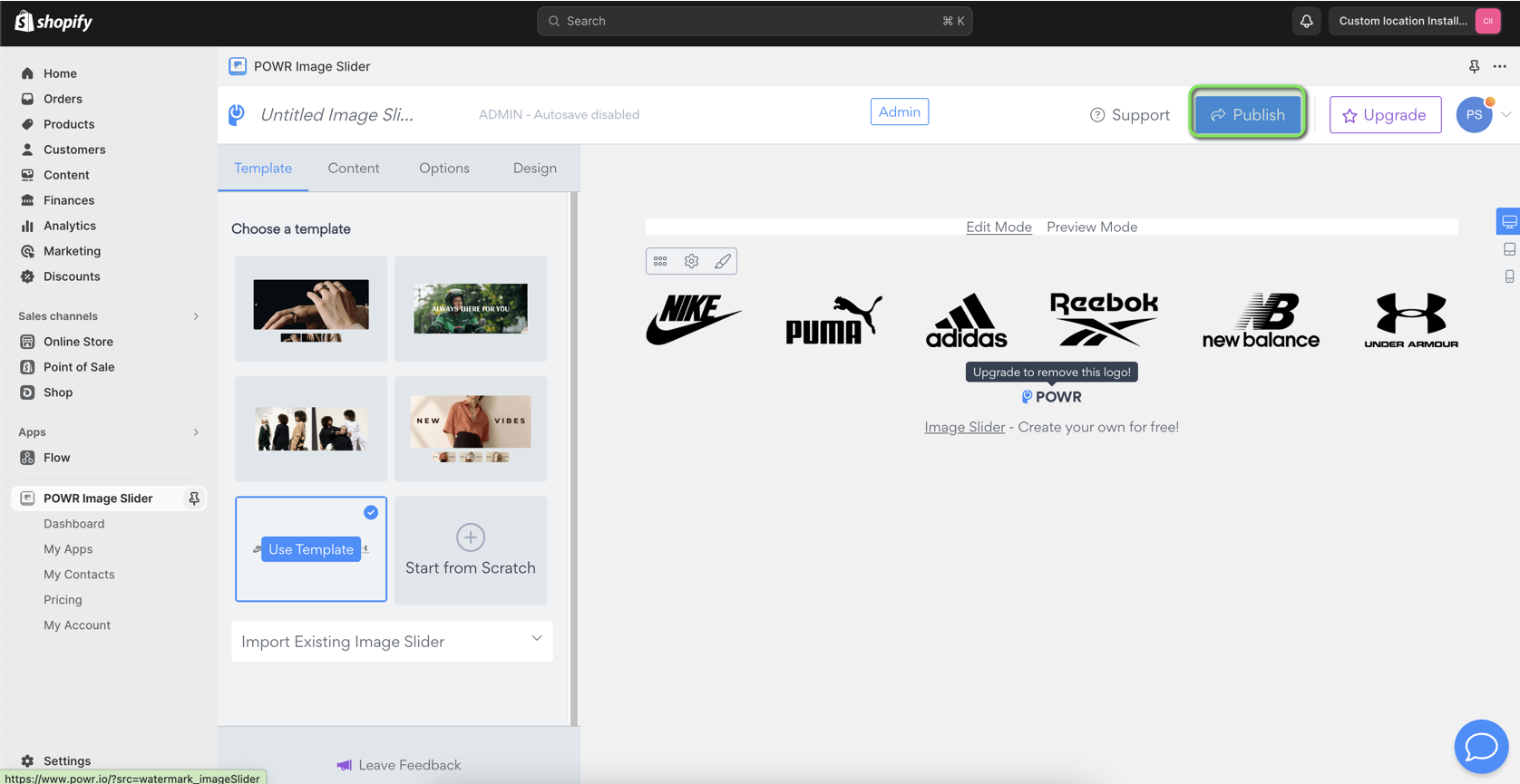Click the Shopify logo

click(x=54, y=21)
